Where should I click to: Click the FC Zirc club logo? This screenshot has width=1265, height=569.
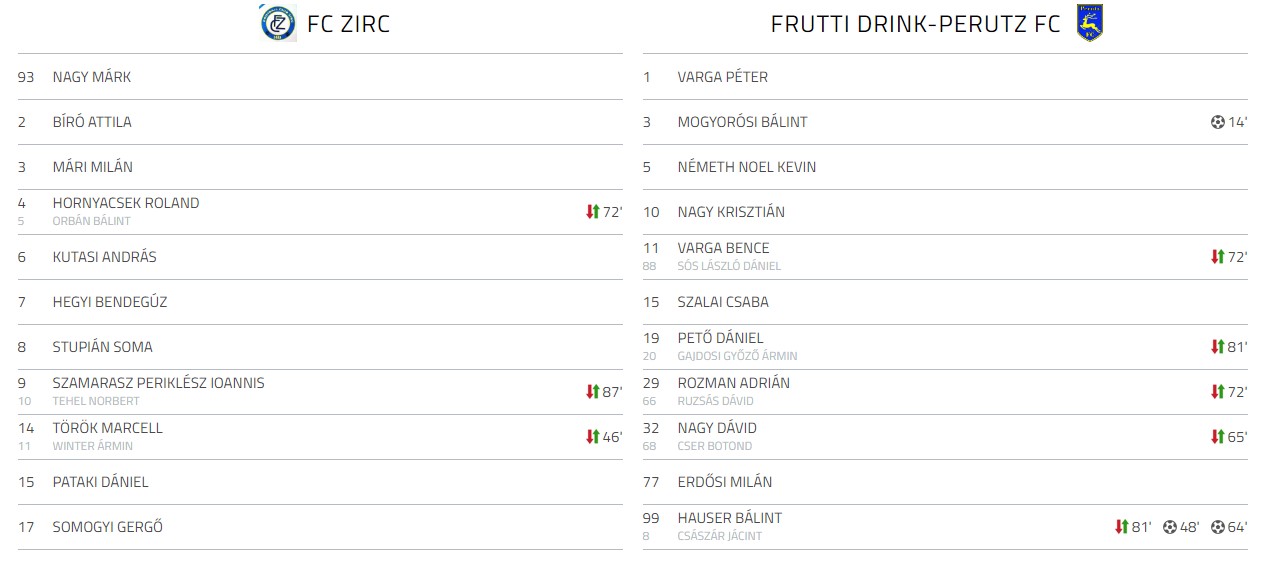tap(278, 23)
